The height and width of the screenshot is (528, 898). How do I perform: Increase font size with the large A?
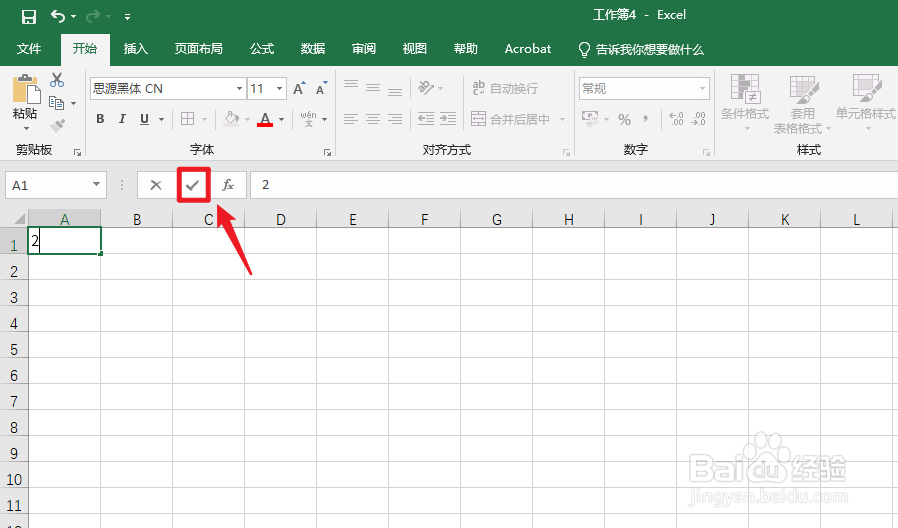tap(299, 88)
